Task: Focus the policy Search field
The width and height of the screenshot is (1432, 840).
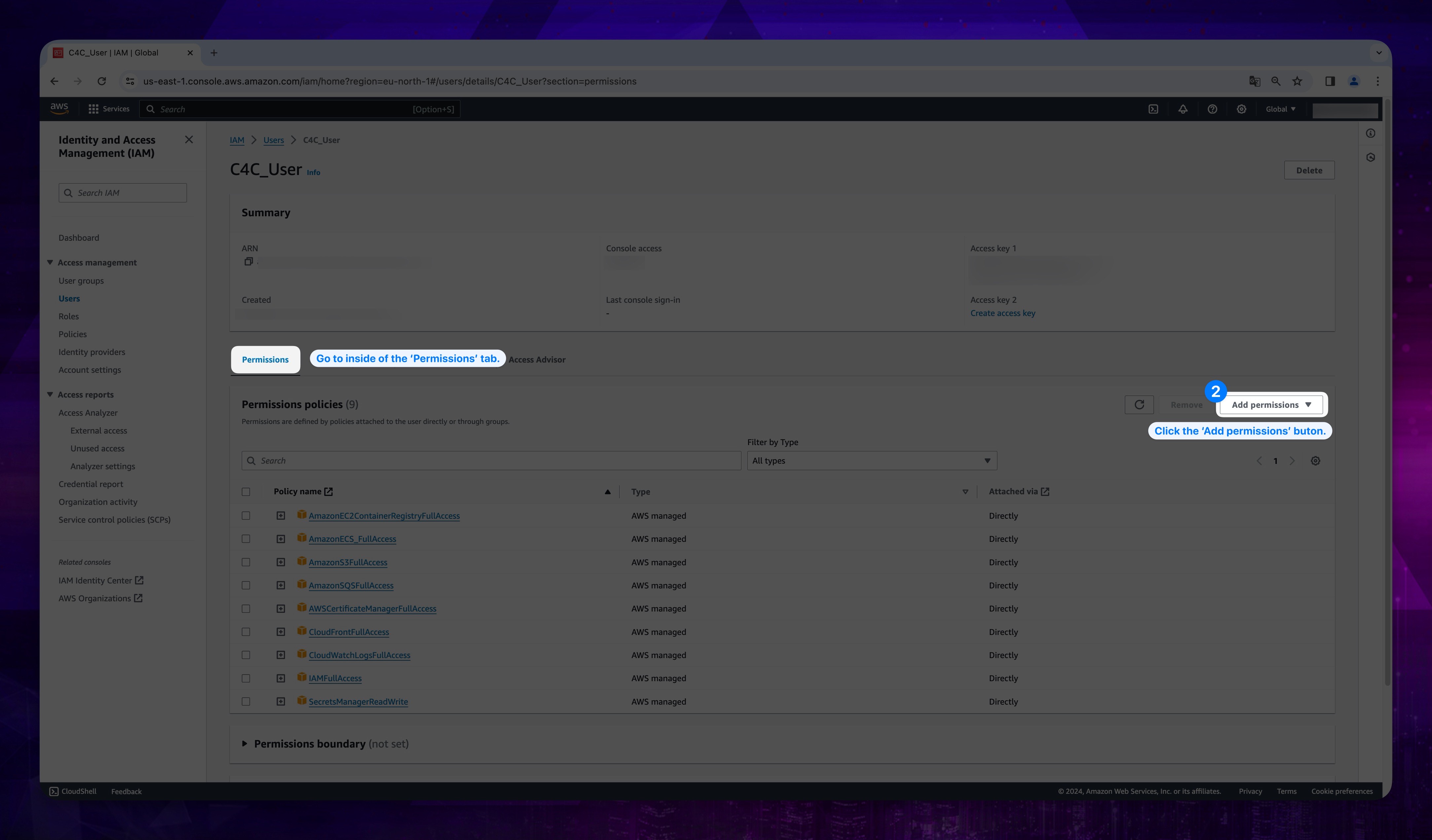Action: point(491,461)
